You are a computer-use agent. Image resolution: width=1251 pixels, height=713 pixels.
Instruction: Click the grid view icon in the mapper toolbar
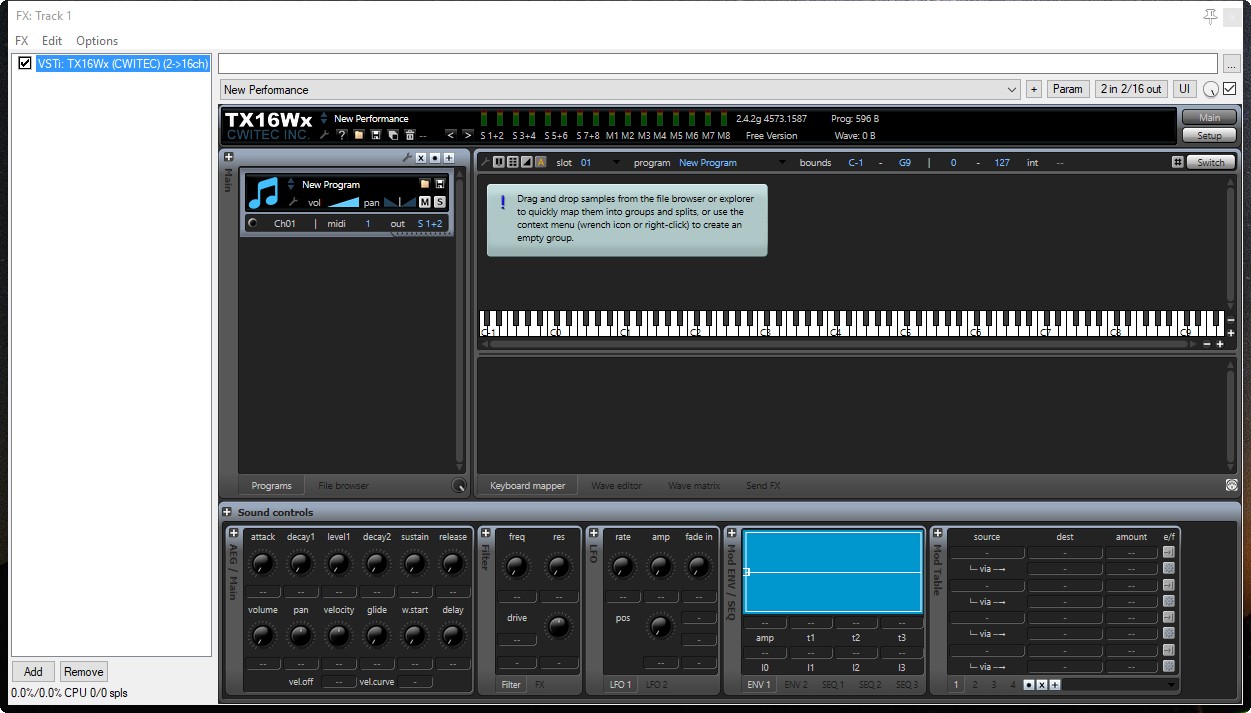point(513,162)
